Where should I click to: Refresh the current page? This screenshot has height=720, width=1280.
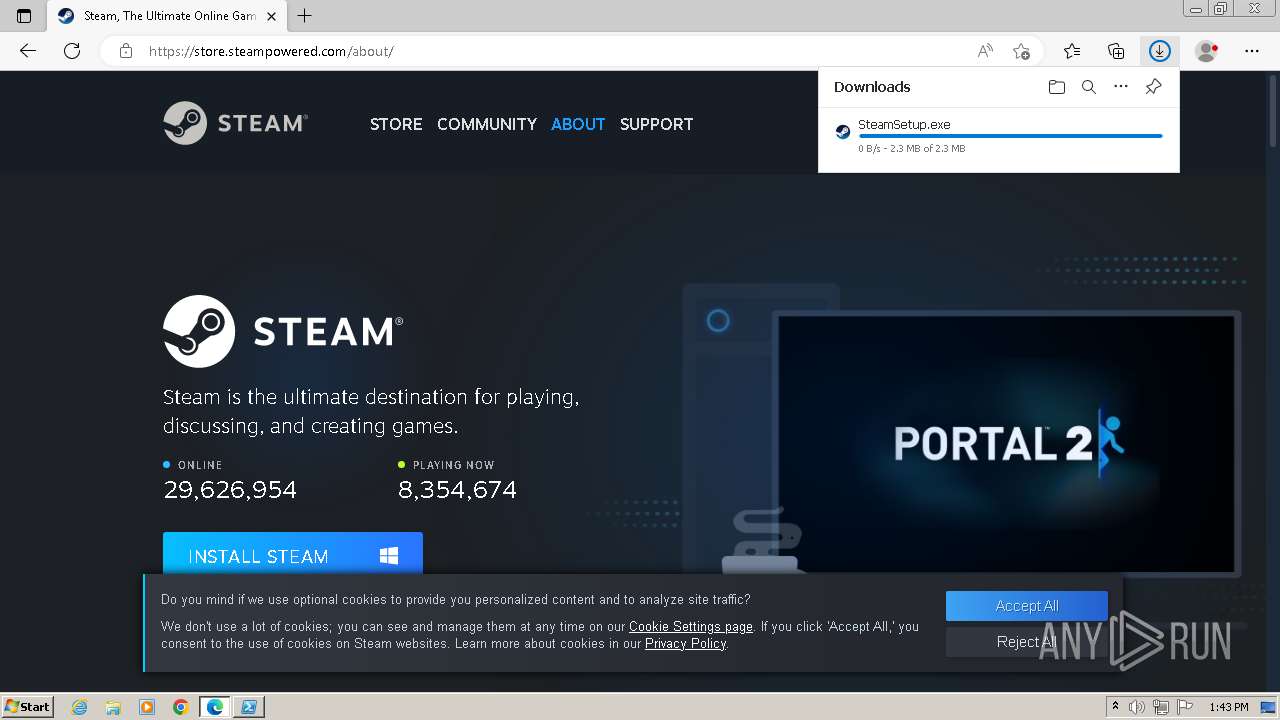72,51
